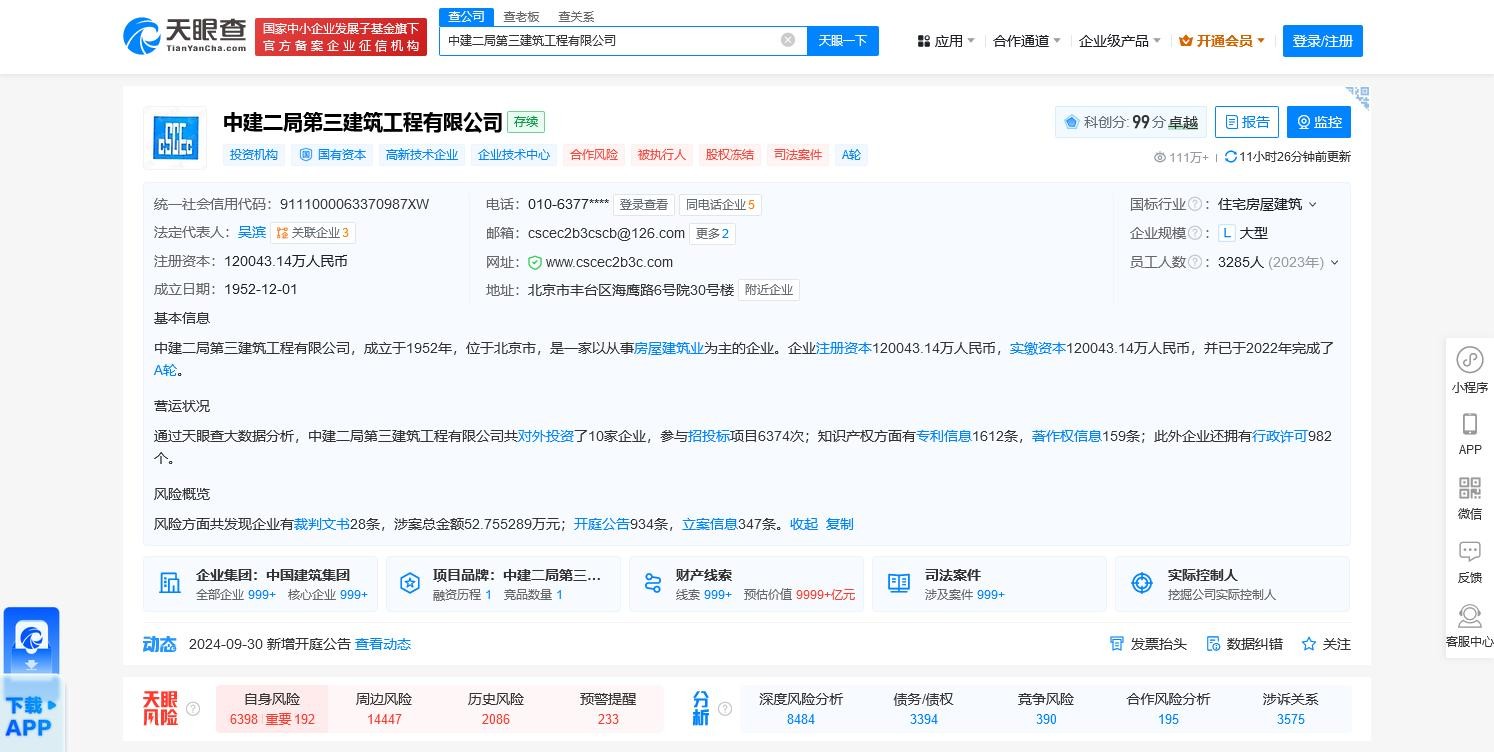Open the WeChat QR code (微信) icon
The height and width of the screenshot is (752, 1494).
(1469, 489)
